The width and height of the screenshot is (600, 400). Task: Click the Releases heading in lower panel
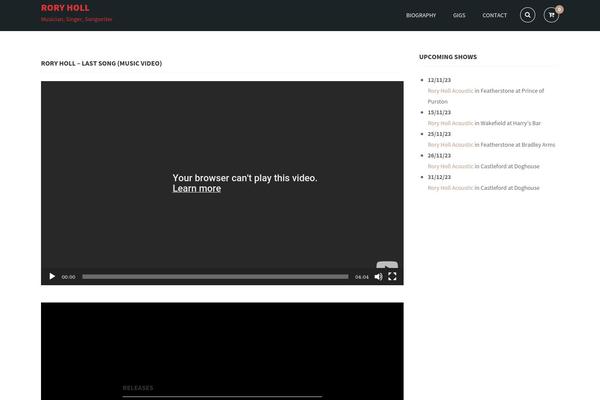point(138,388)
